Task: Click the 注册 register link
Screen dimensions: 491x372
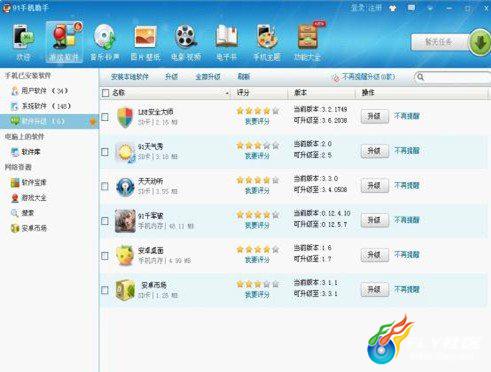Action: coord(375,8)
